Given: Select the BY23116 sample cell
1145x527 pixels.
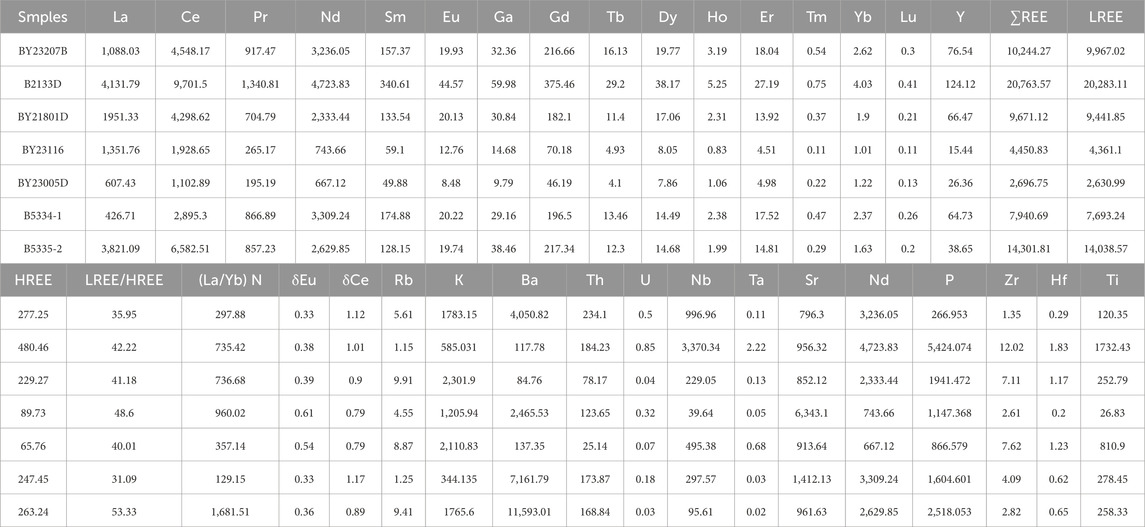Looking at the screenshot, I should click(x=42, y=149).
